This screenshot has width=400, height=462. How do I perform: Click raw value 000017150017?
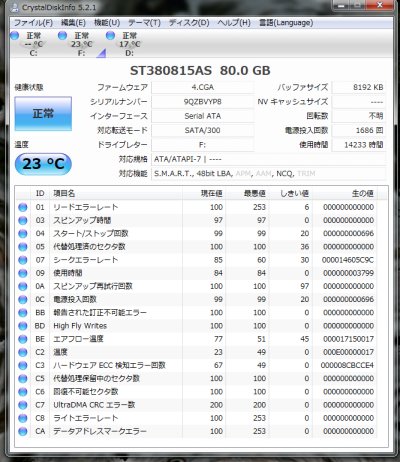(348, 339)
